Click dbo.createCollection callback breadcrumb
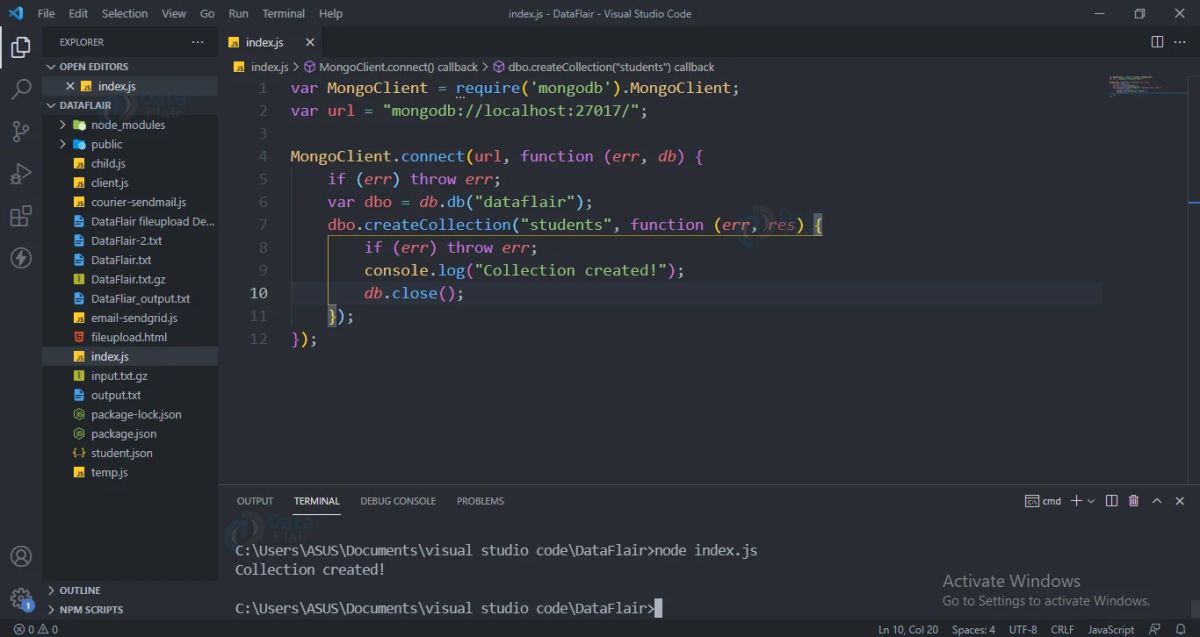The image size is (1200, 637). point(611,67)
